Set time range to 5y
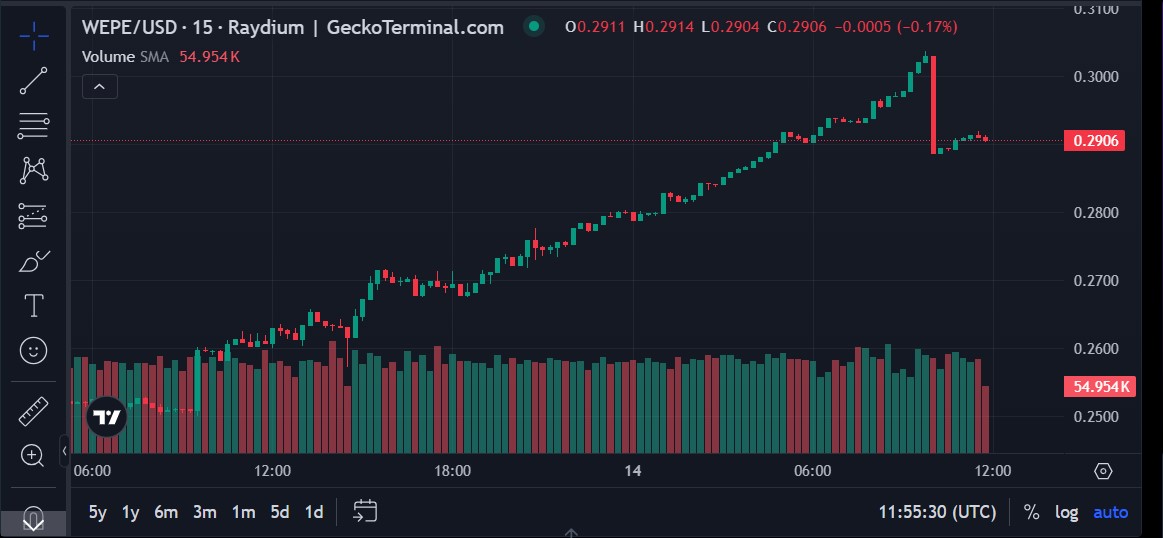The image size is (1163, 538). tap(98, 512)
